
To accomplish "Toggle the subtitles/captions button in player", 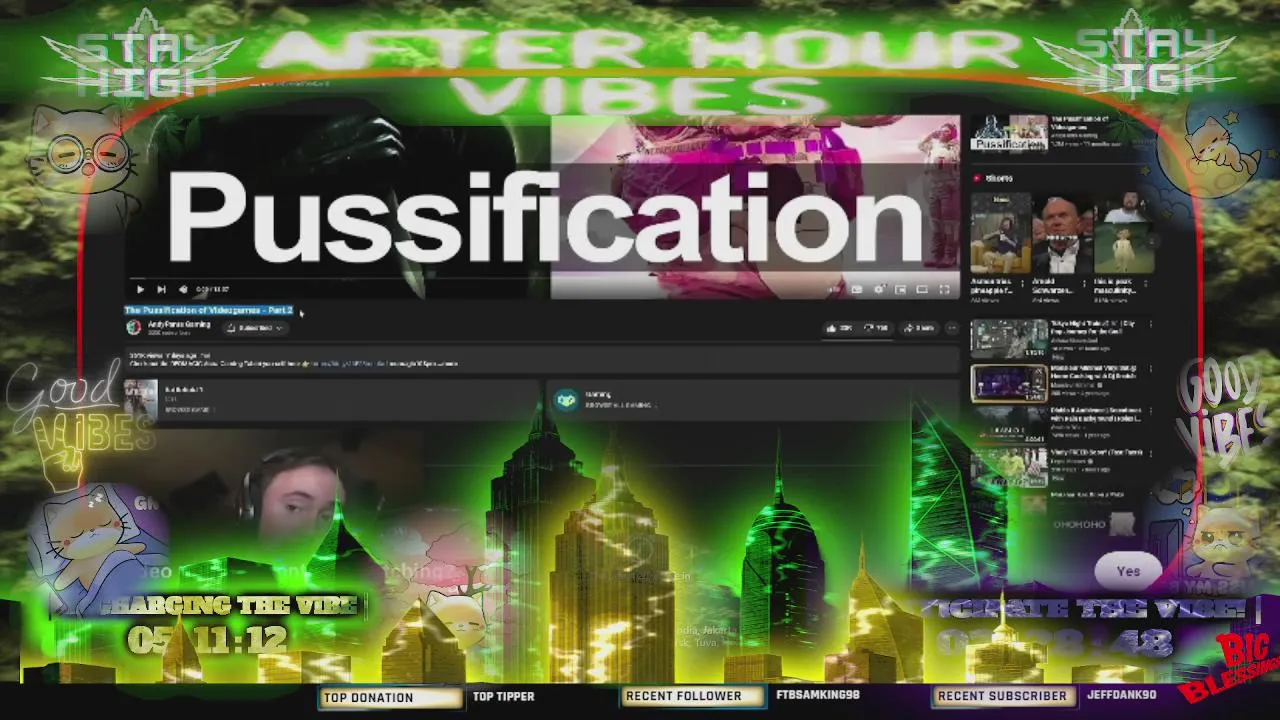I will 857,290.
